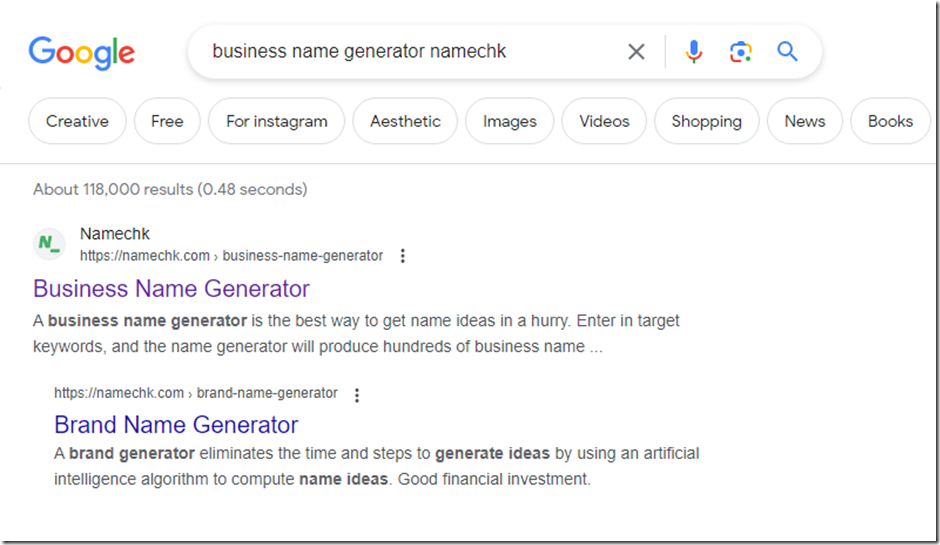
Task: Switch to the Videos tab
Action: [x=603, y=121]
